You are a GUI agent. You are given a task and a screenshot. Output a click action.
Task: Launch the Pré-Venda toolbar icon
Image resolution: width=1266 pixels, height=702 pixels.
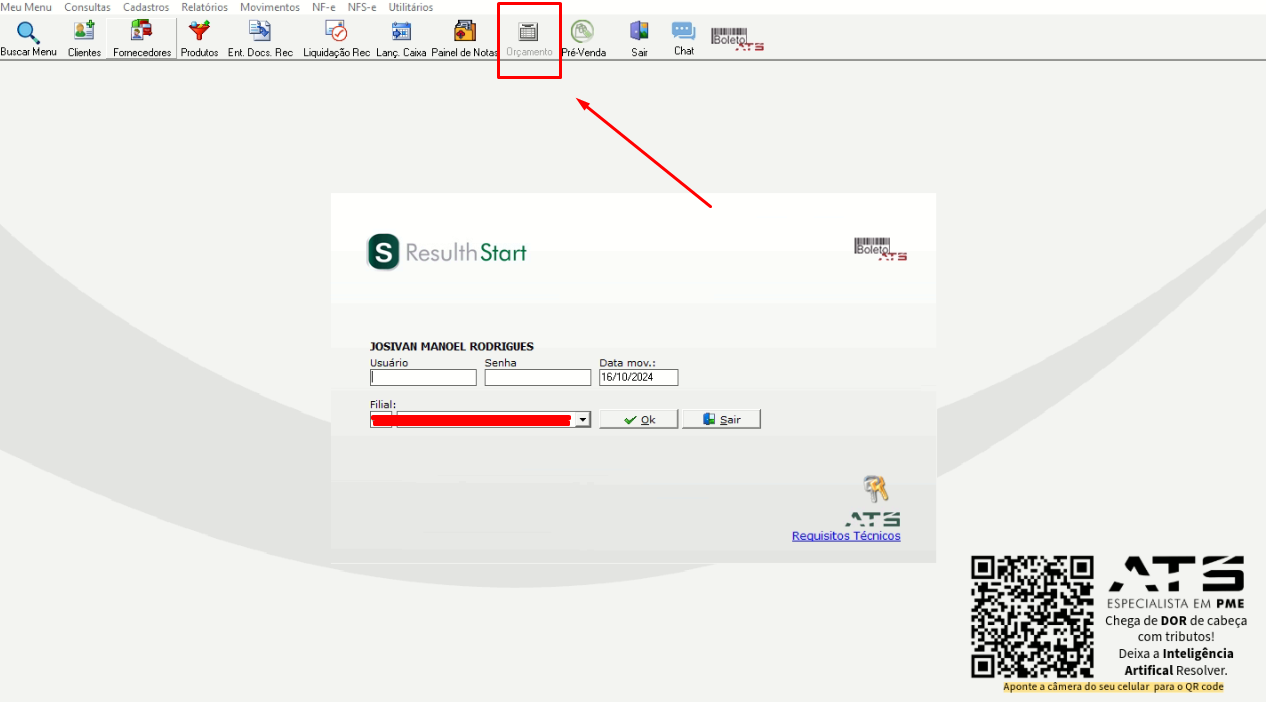582,31
